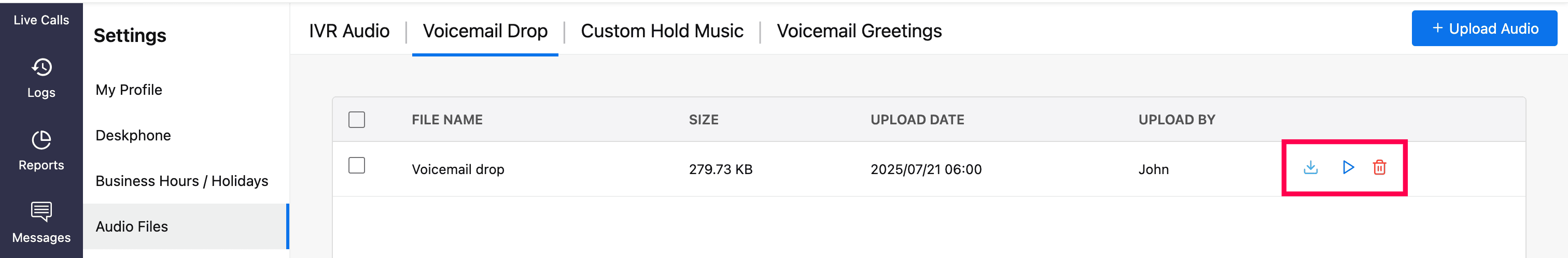
Task: Click the Voicemail drop file name
Action: (458, 170)
